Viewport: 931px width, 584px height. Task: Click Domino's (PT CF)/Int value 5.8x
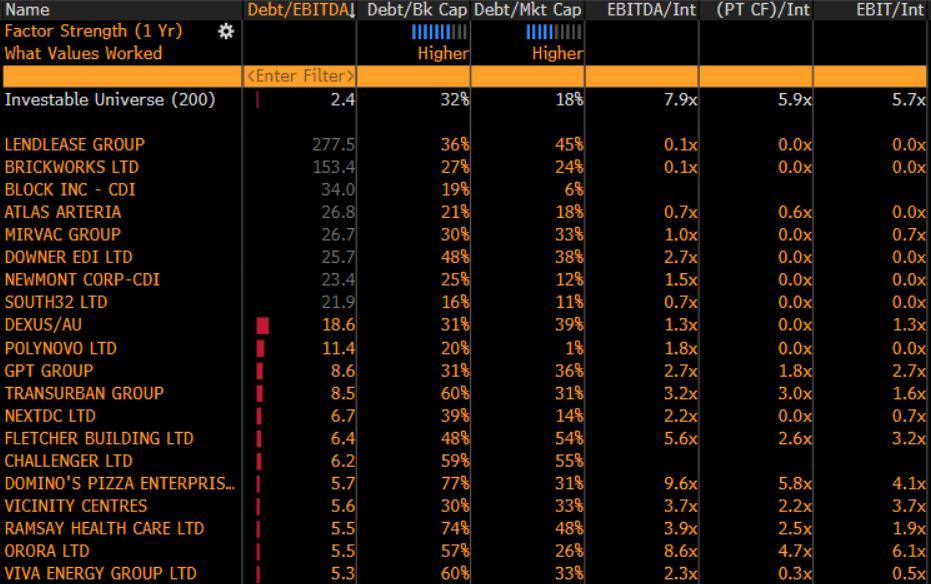click(x=794, y=484)
